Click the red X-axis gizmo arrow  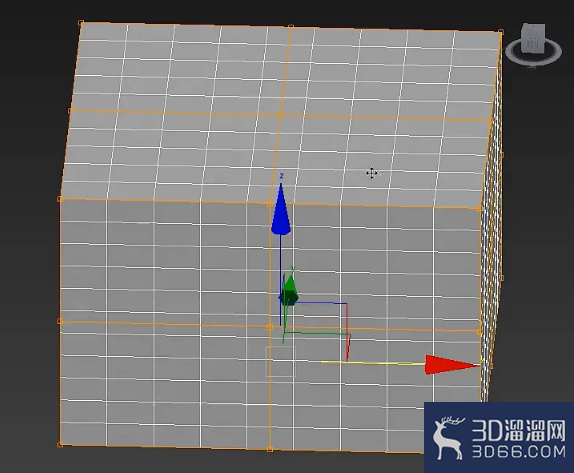point(452,364)
